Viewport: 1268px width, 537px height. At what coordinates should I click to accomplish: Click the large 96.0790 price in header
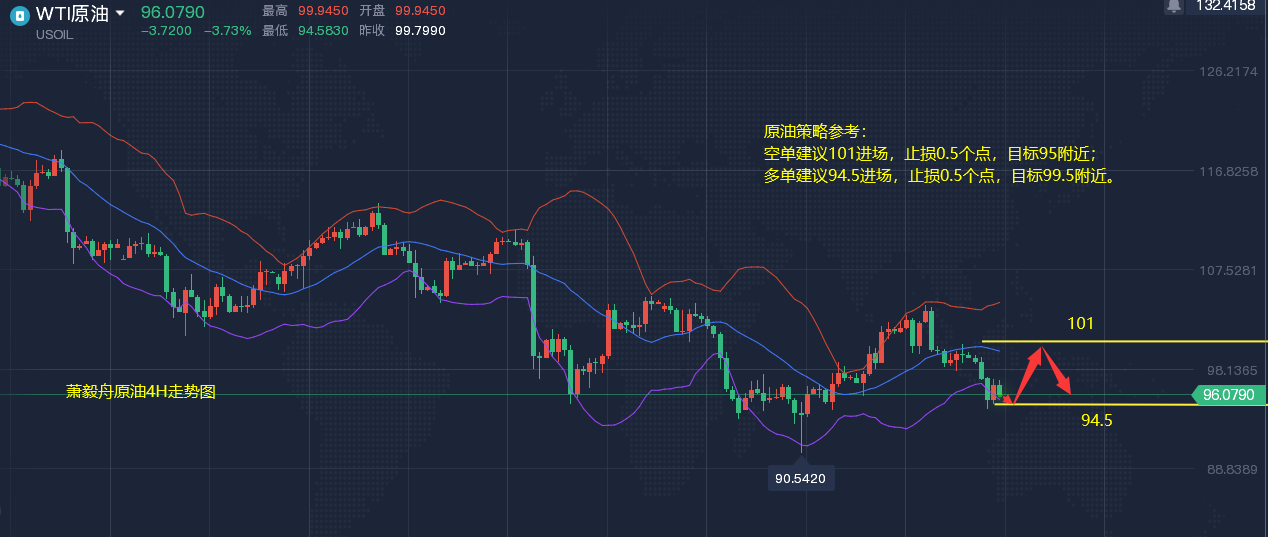click(x=172, y=12)
